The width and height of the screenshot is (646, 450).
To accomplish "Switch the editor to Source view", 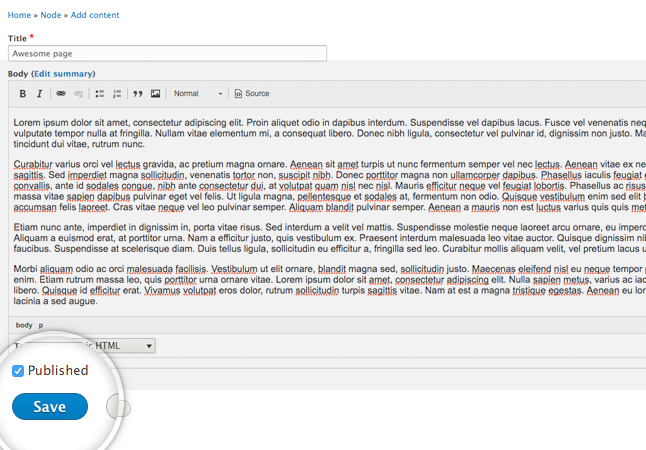I will click(x=252, y=94).
